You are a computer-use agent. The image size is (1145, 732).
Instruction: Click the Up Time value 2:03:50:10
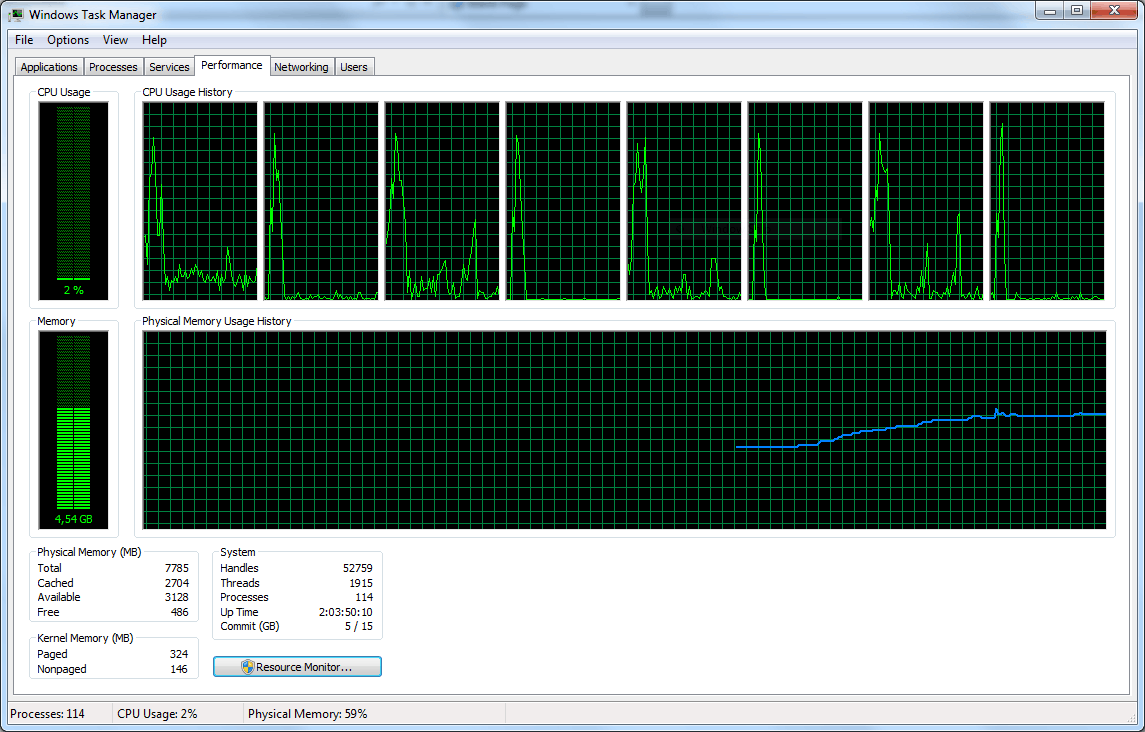coord(345,612)
